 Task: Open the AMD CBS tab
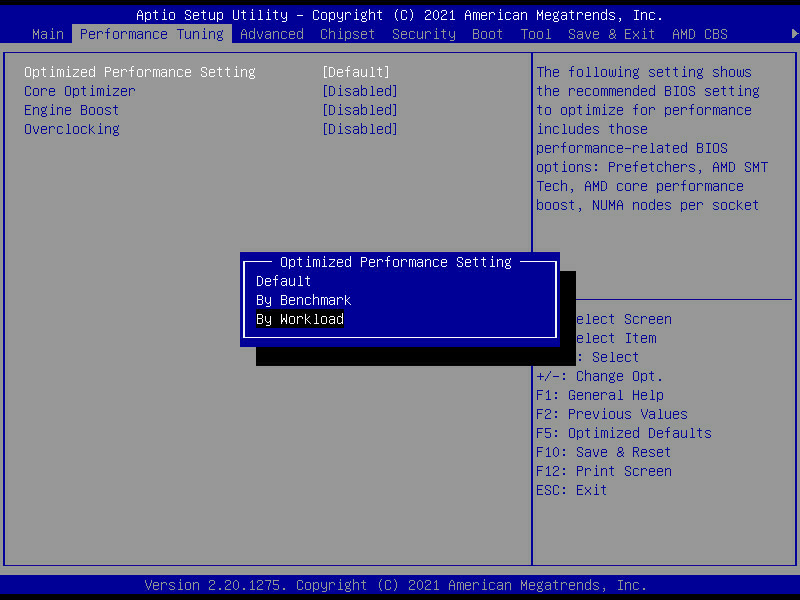point(699,34)
